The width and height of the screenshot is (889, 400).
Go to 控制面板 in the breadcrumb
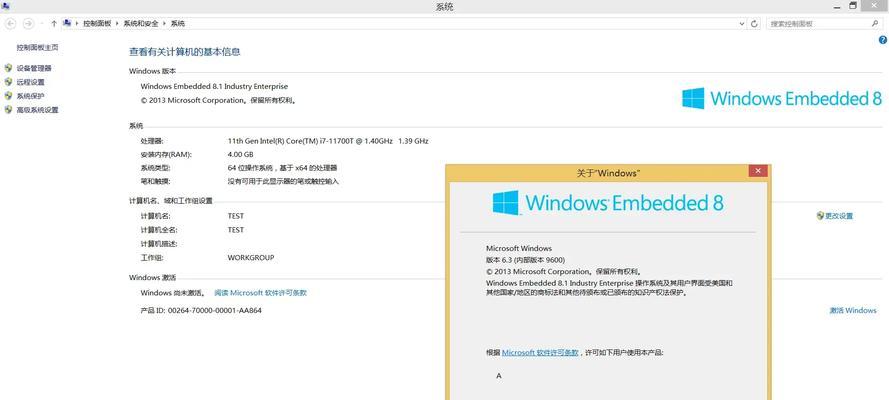98,24
